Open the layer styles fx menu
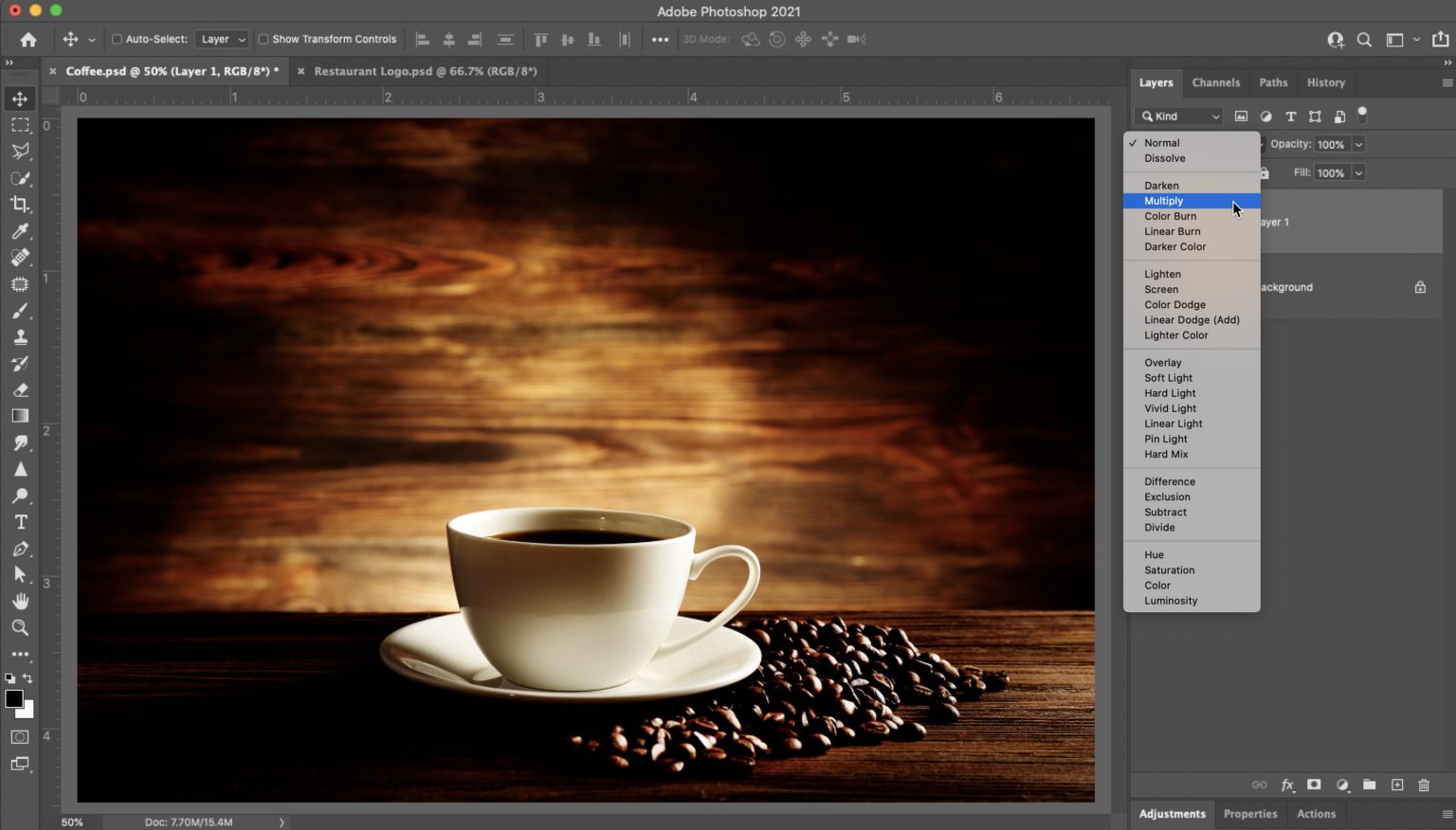1456x830 pixels. tap(1287, 785)
